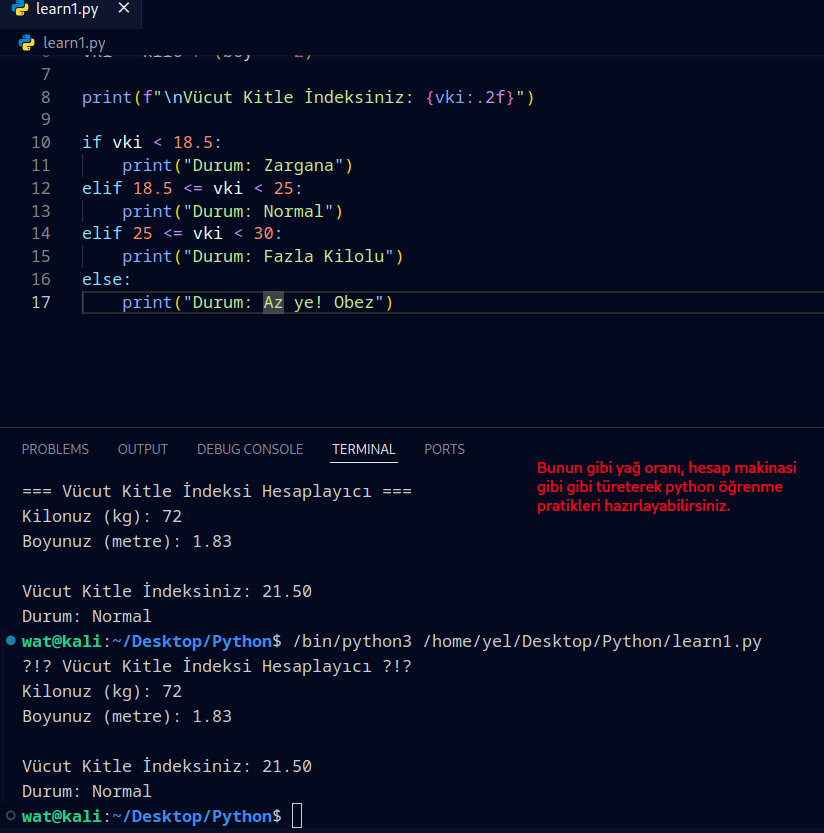Click line number 10 in gutter

click(x=41, y=142)
